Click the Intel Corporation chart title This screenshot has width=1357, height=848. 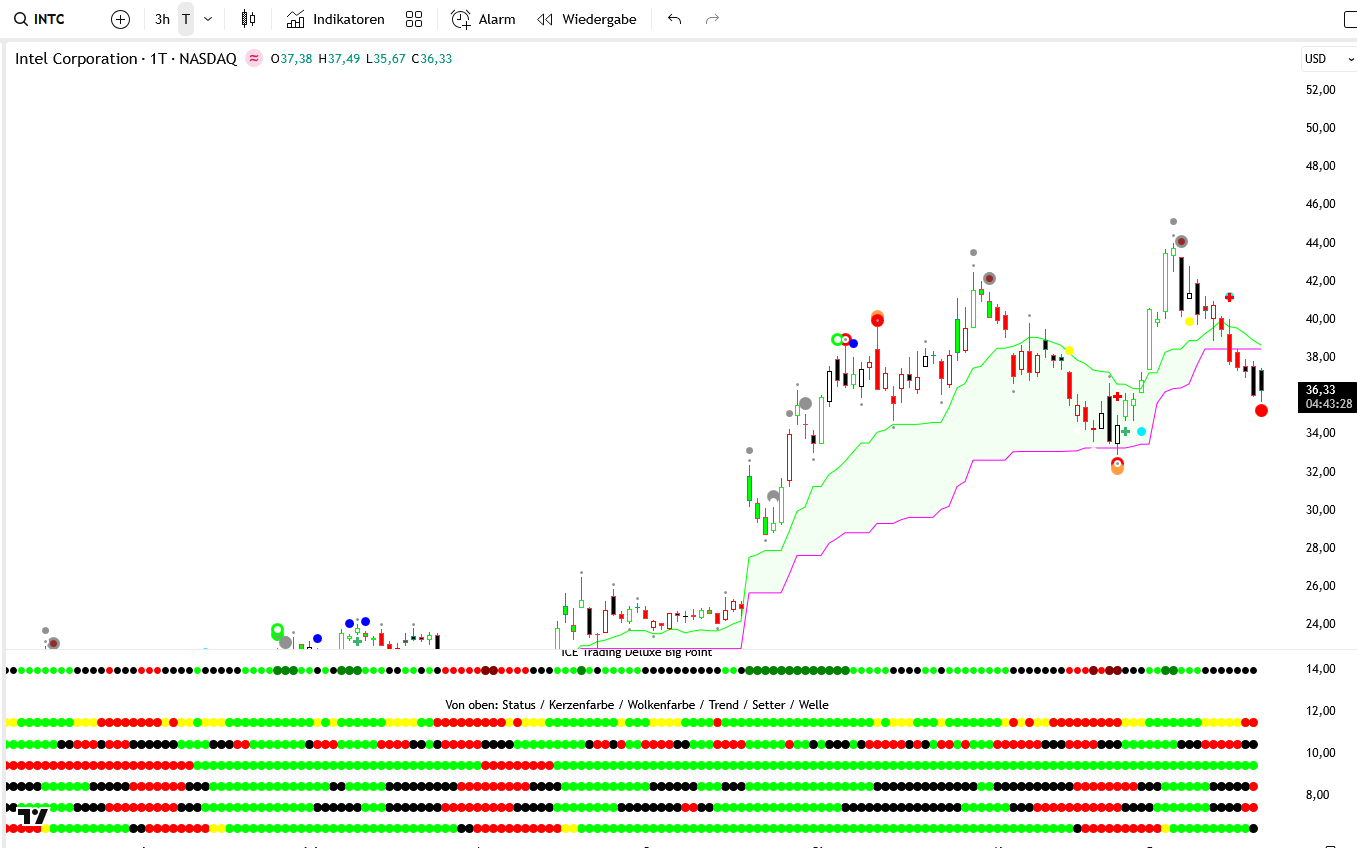coord(125,59)
